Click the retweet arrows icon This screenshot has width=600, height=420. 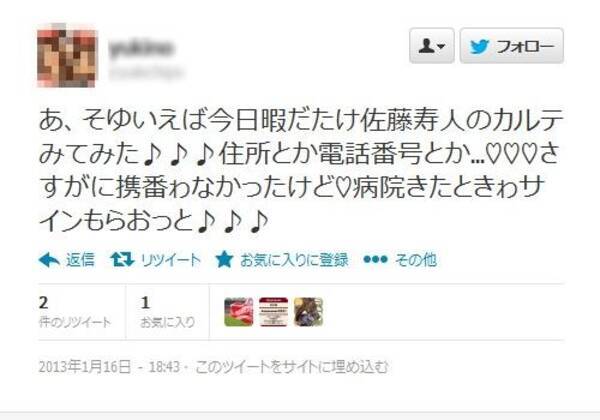(x=122, y=260)
